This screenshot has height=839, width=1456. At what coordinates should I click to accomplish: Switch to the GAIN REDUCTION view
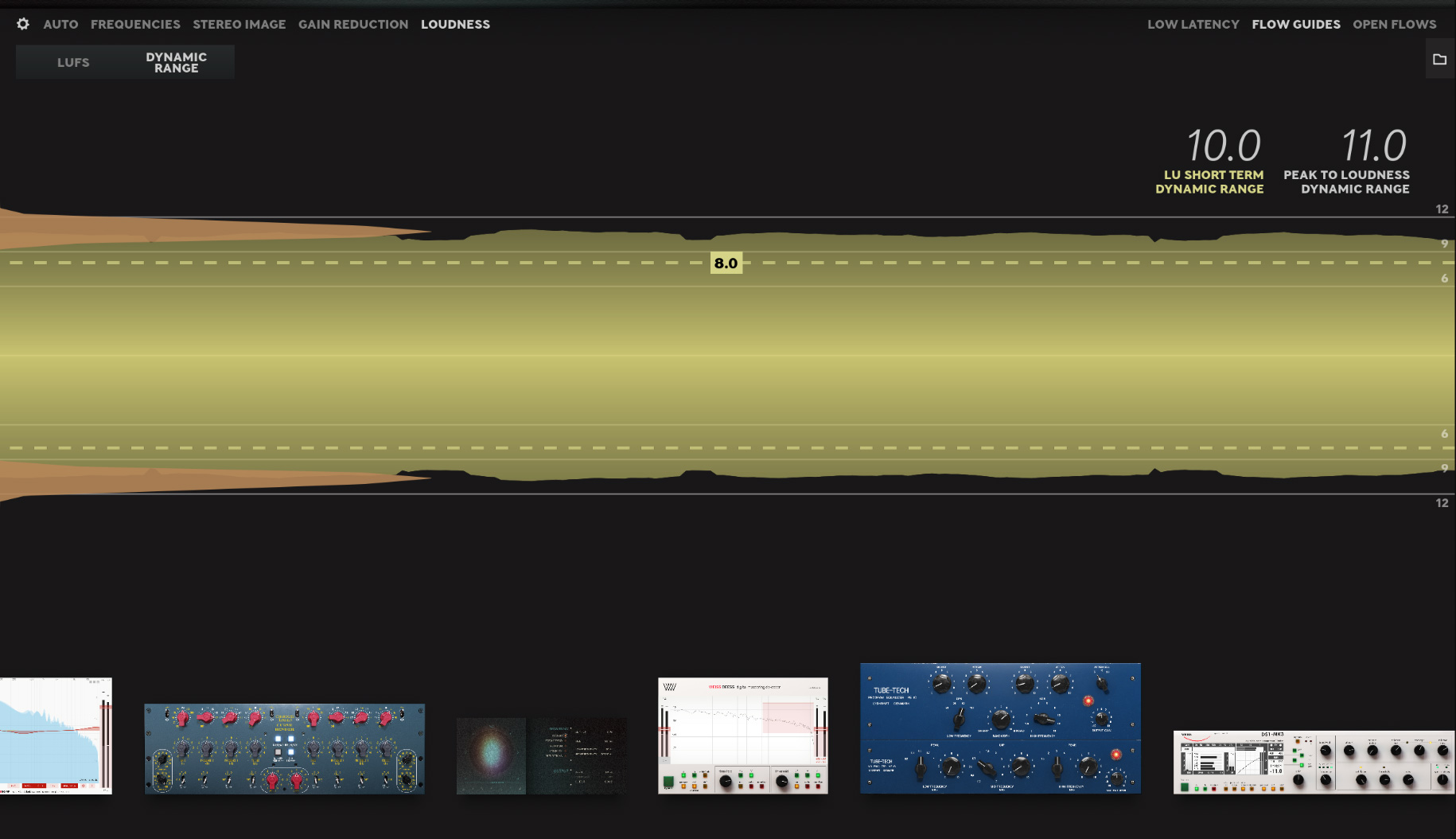pos(353,24)
